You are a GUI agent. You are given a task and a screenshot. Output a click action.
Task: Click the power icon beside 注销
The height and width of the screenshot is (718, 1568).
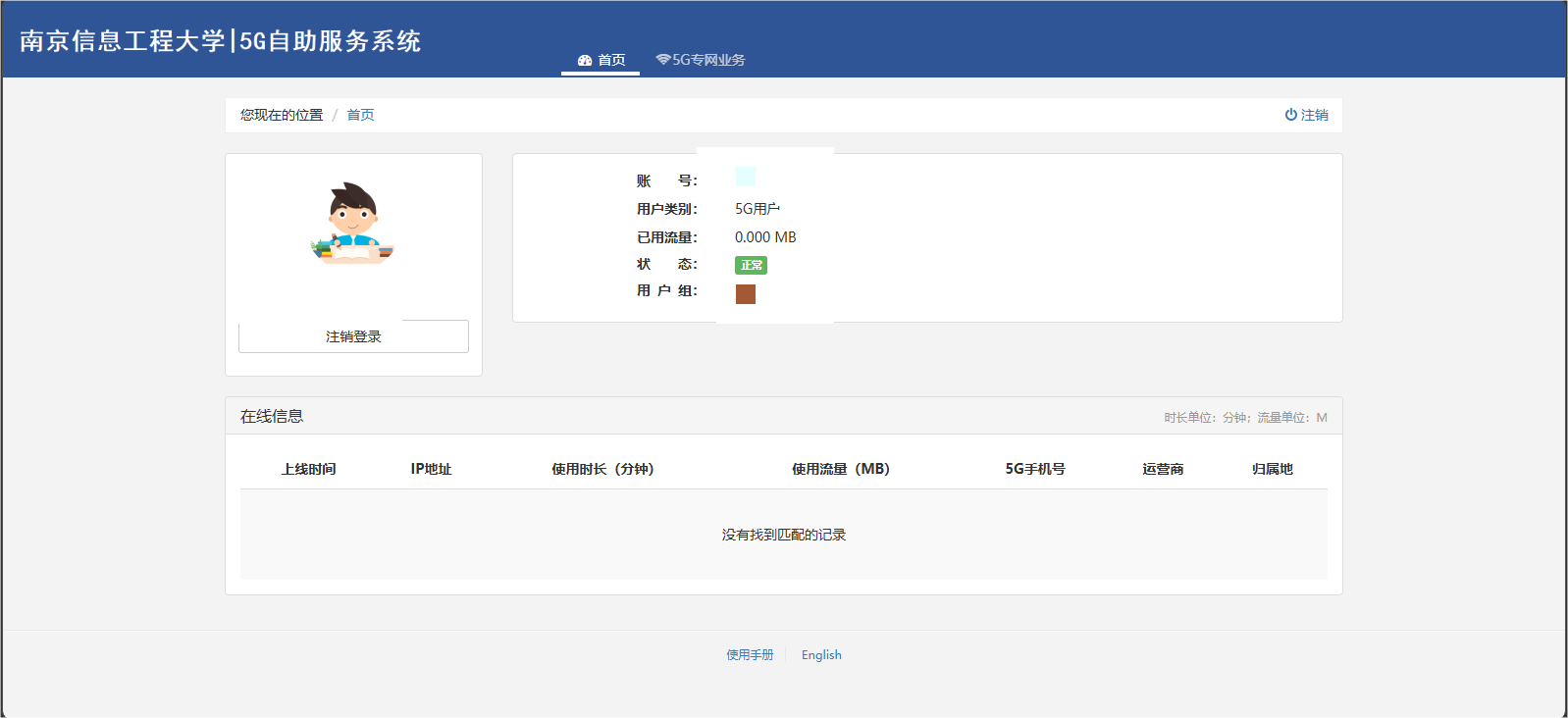pyautogui.click(x=1290, y=115)
